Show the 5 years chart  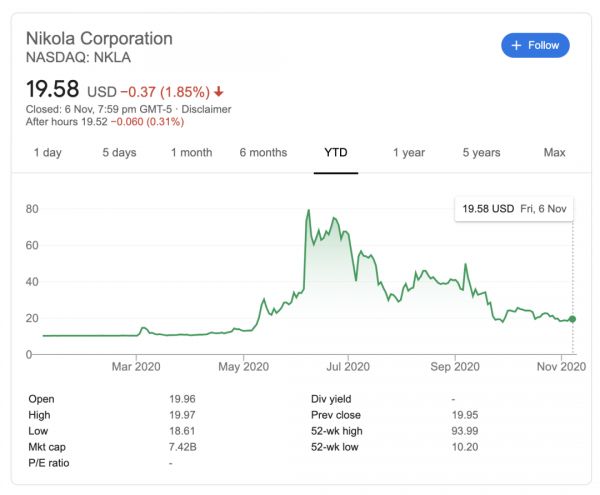coord(481,153)
